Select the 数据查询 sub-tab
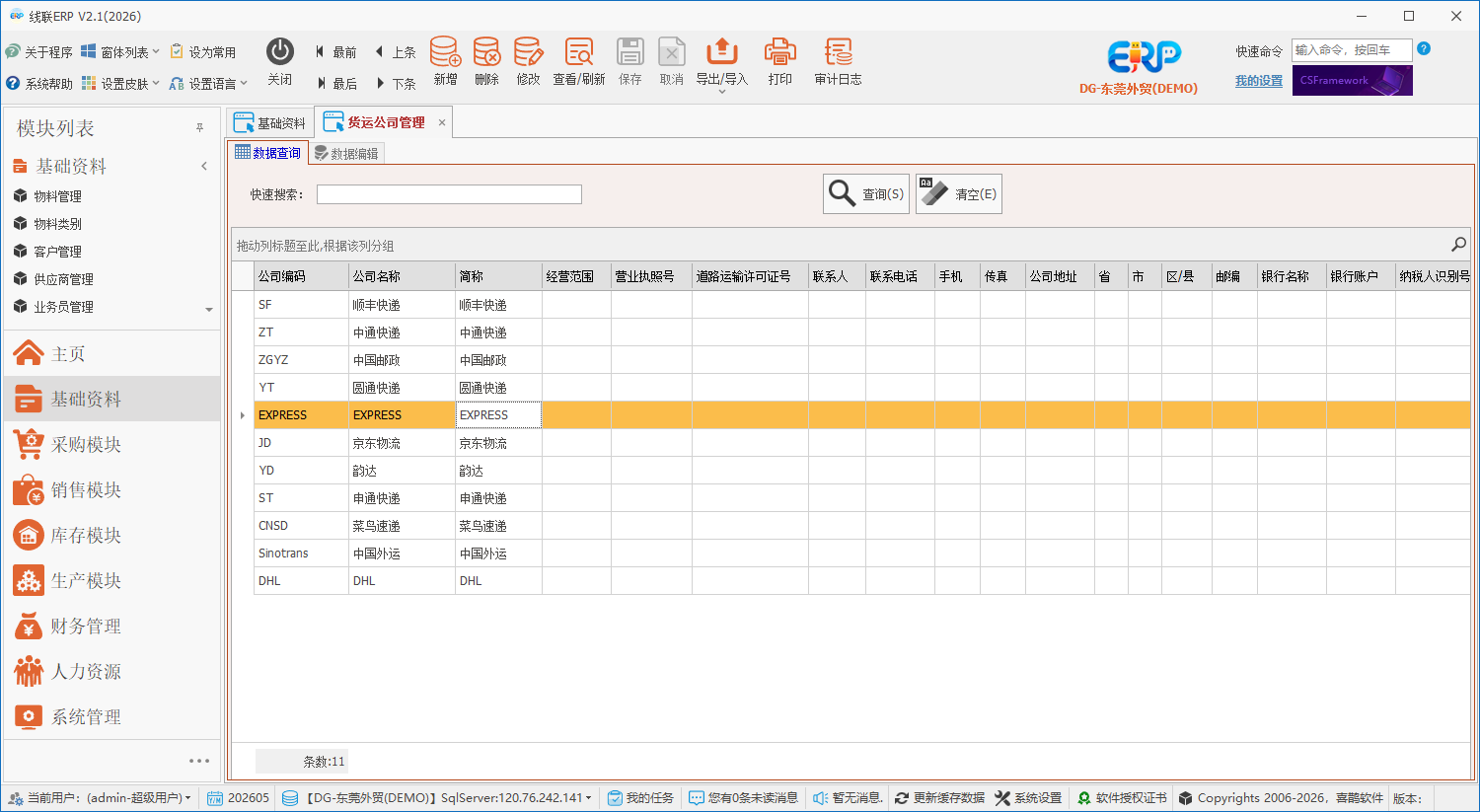The height and width of the screenshot is (812, 1480). [268, 153]
